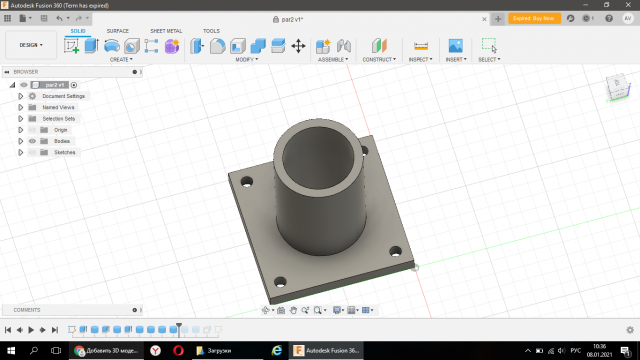Expand Sketches node
The width and height of the screenshot is (640, 360).
click(x=20, y=152)
